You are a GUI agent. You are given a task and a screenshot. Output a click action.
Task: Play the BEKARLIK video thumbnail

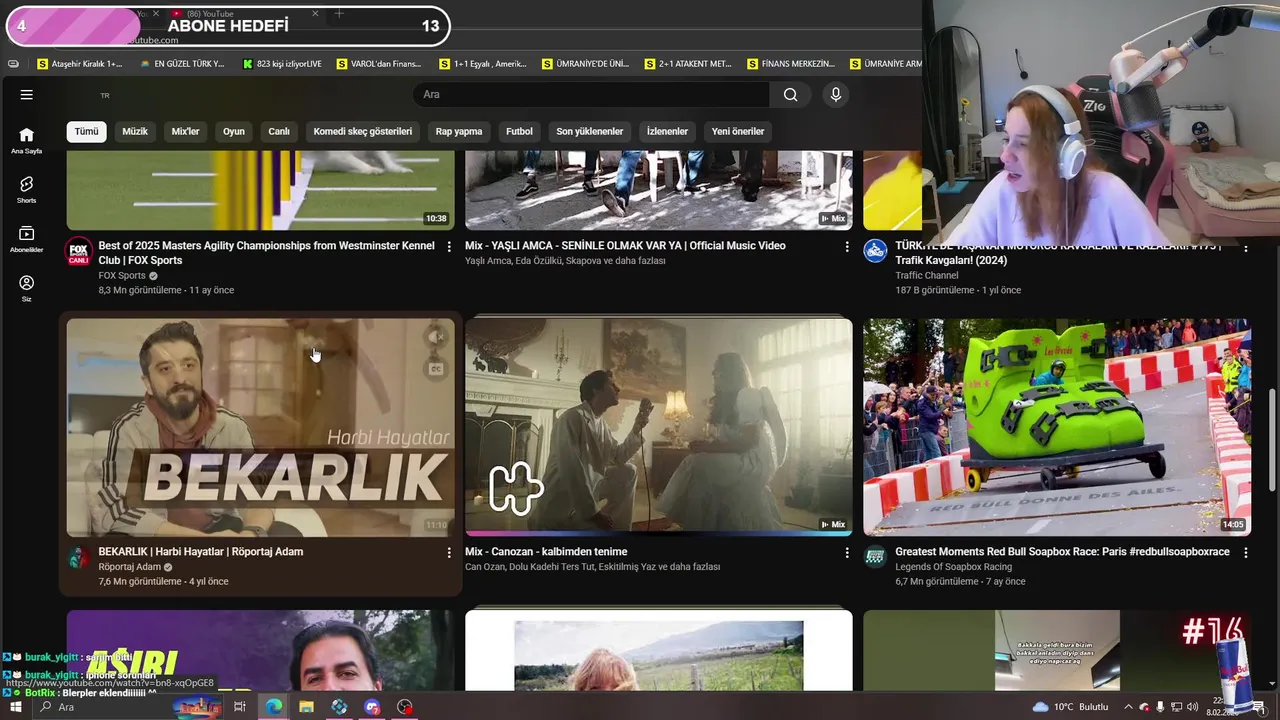click(260, 427)
